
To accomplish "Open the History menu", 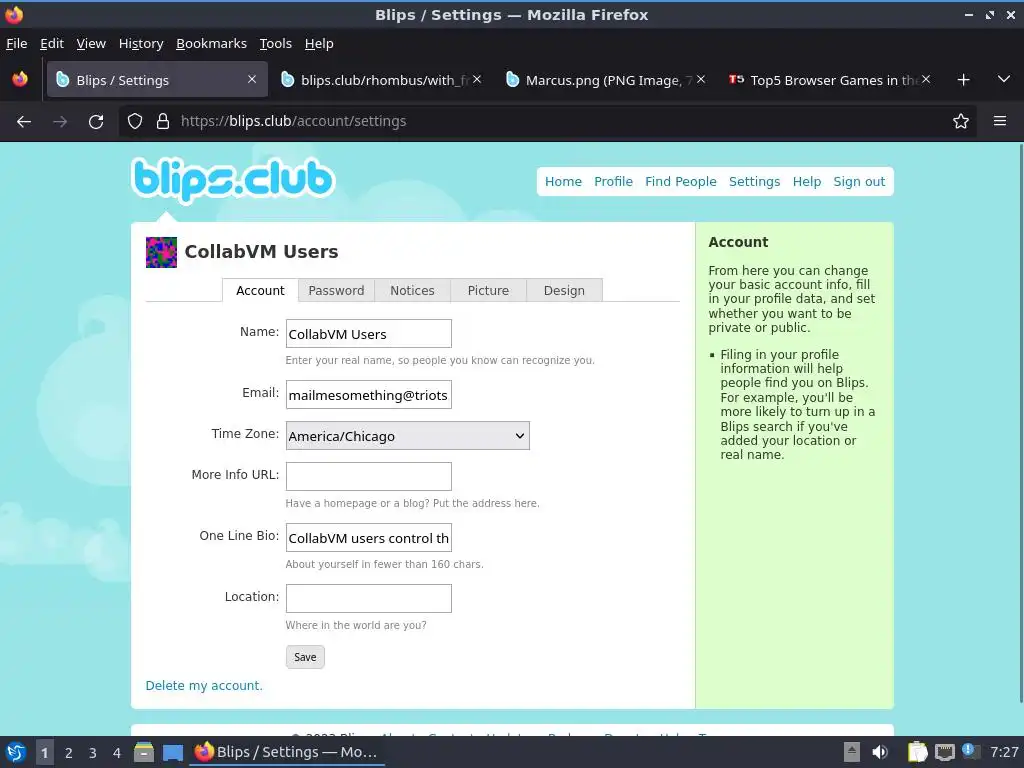I will [x=141, y=44].
